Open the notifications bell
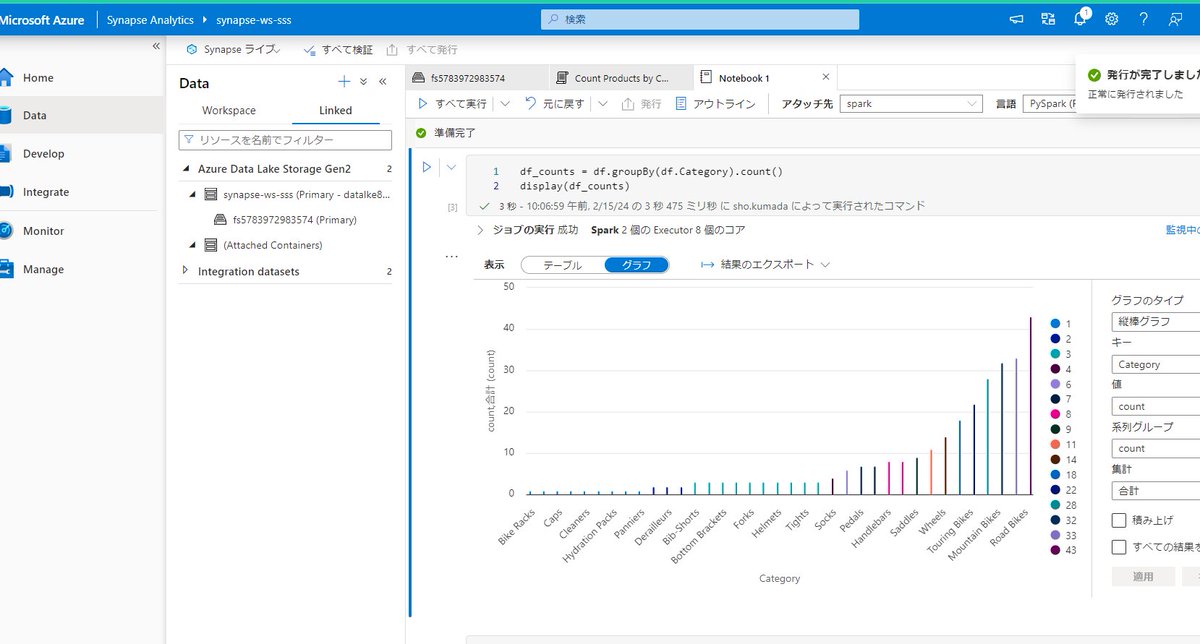 1080,18
